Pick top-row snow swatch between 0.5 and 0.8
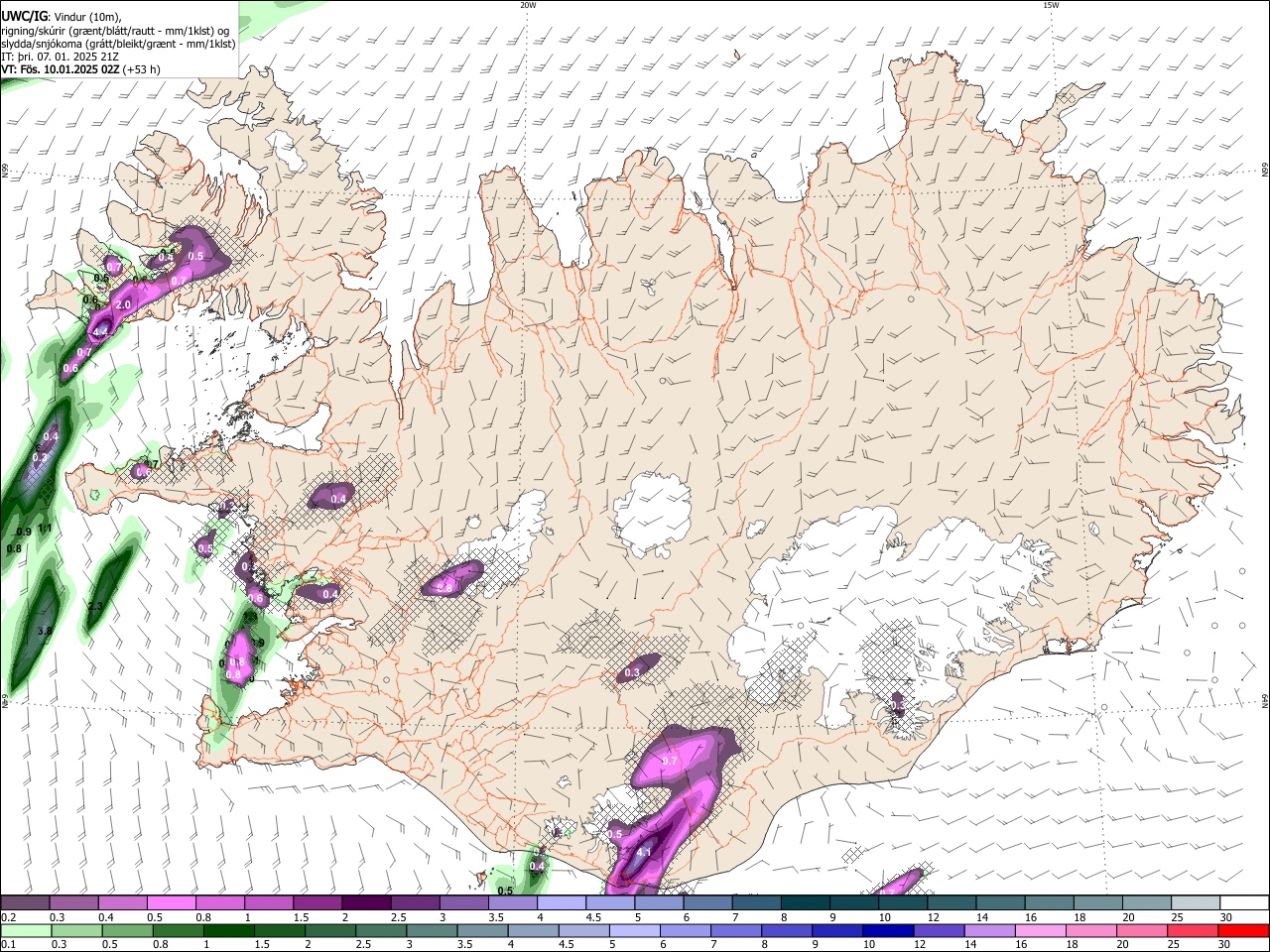The height and width of the screenshot is (952, 1270). [x=171, y=902]
